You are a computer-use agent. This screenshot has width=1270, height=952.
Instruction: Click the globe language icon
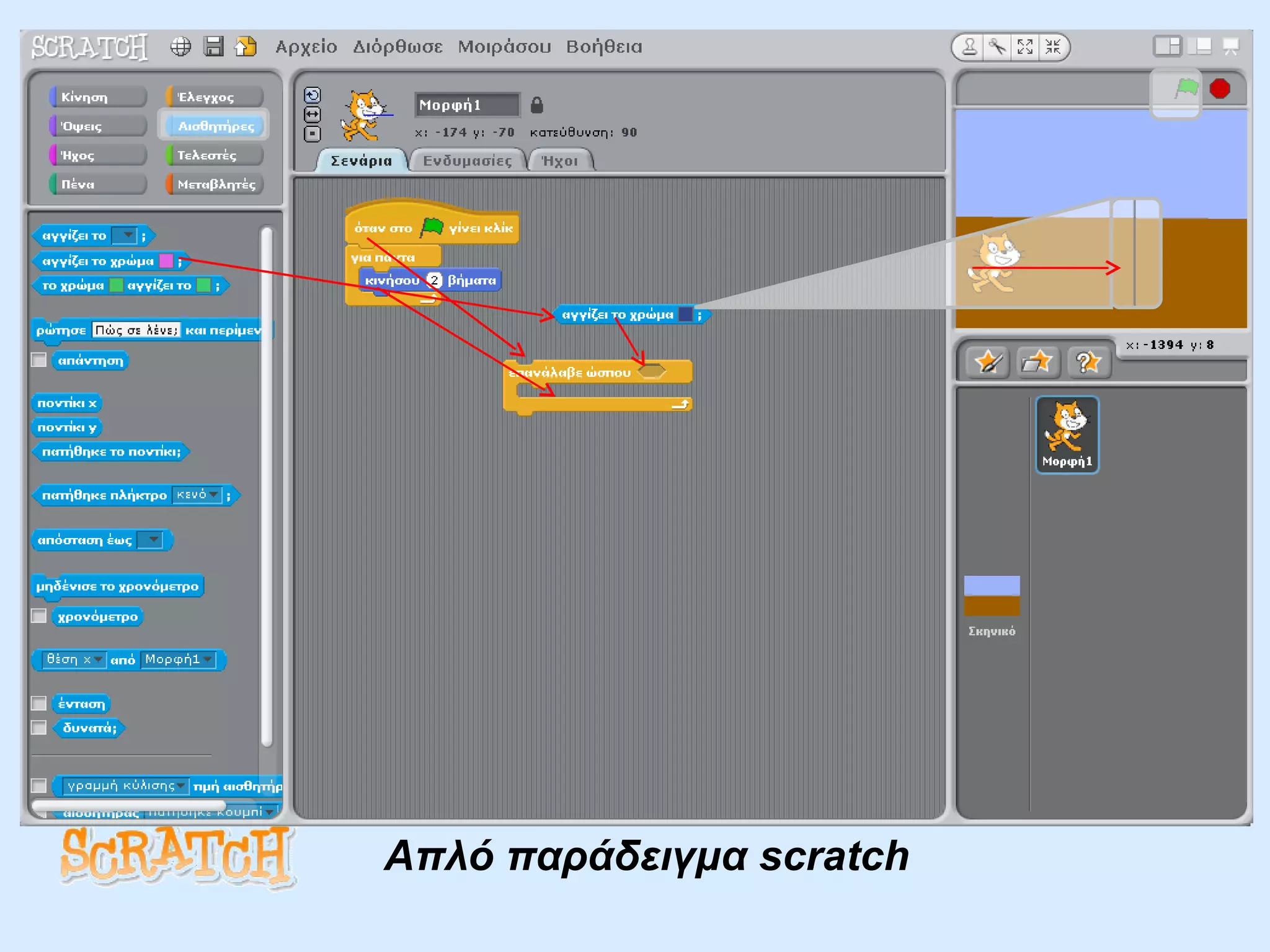180,46
